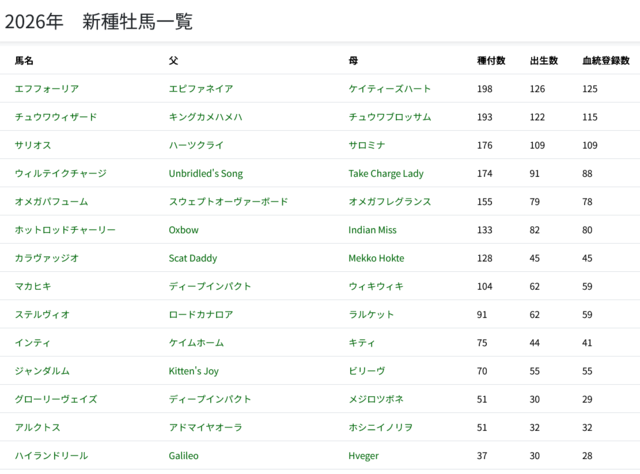Open dam Take Charge Lady link

click(x=386, y=173)
